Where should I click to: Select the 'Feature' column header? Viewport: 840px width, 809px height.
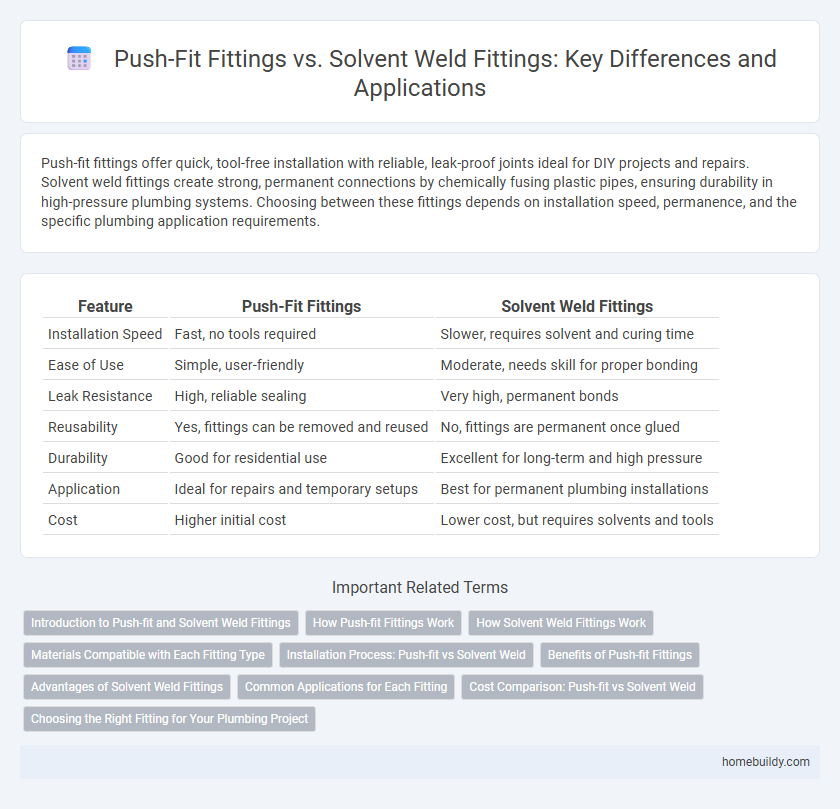105,306
